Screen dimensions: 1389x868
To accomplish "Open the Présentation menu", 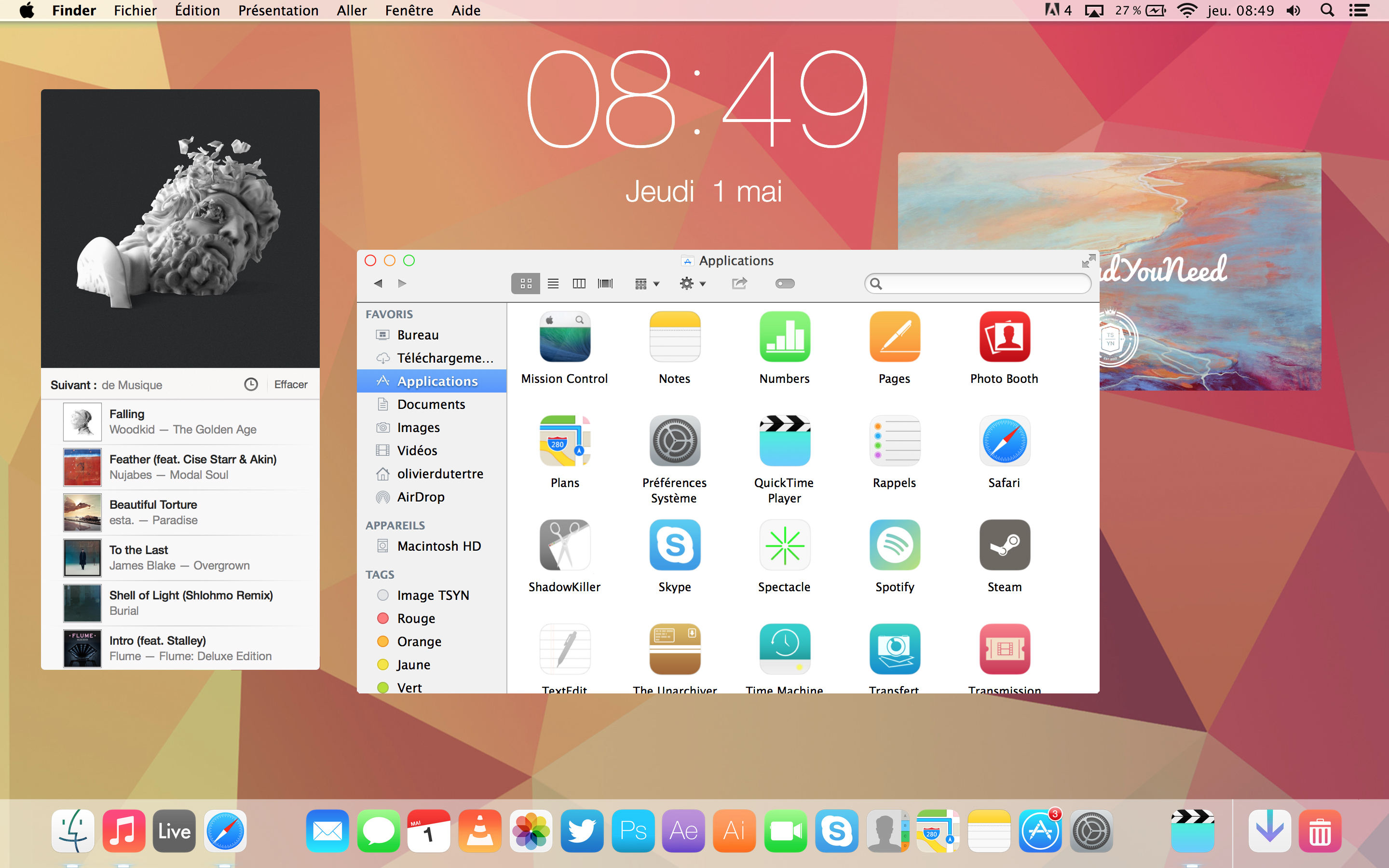I will [x=278, y=10].
